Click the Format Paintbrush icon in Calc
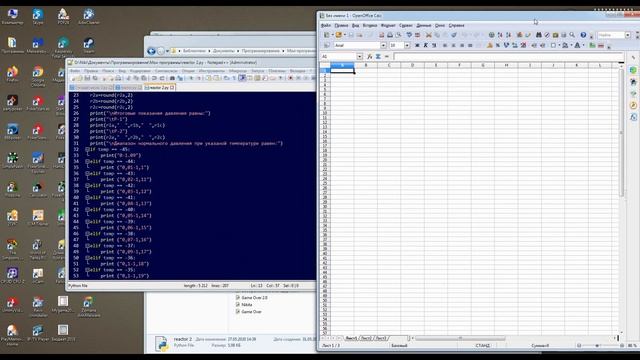The height and width of the screenshot is (360, 640). (454, 35)
